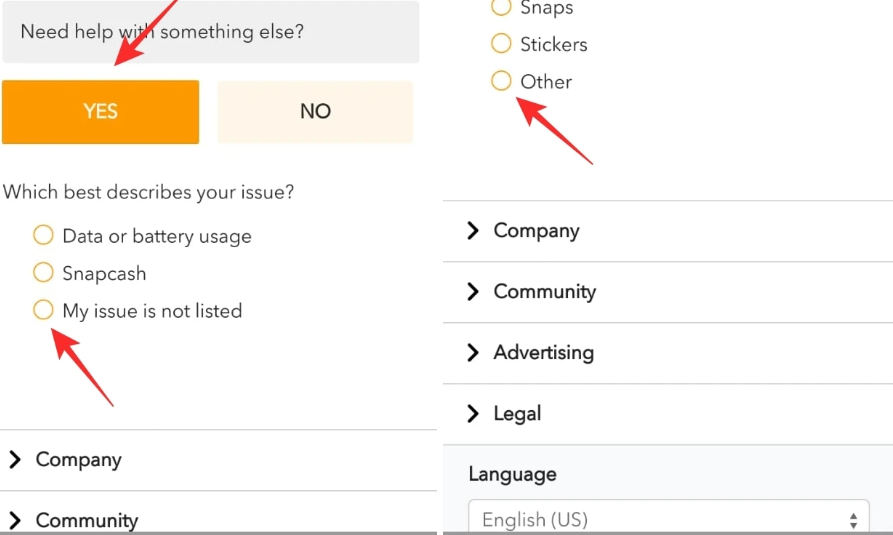
Task: Click the Need help with something else box
Action: 211,31
